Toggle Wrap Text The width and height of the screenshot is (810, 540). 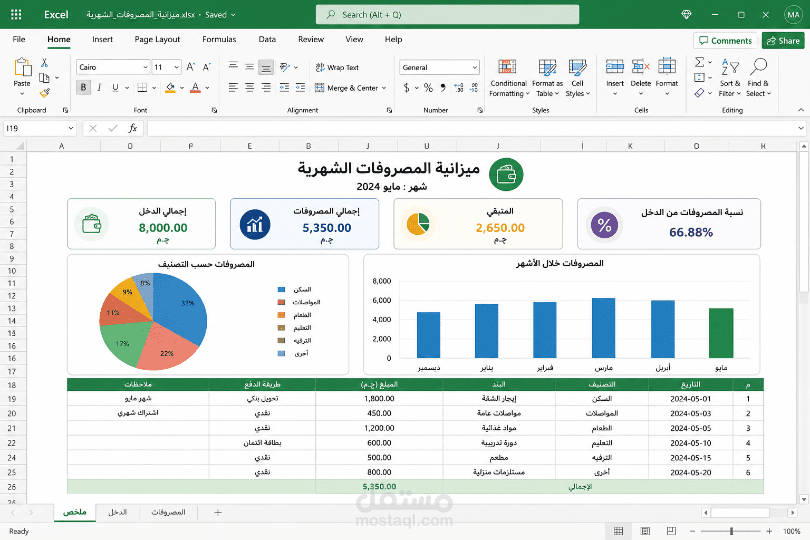(337, 67)
